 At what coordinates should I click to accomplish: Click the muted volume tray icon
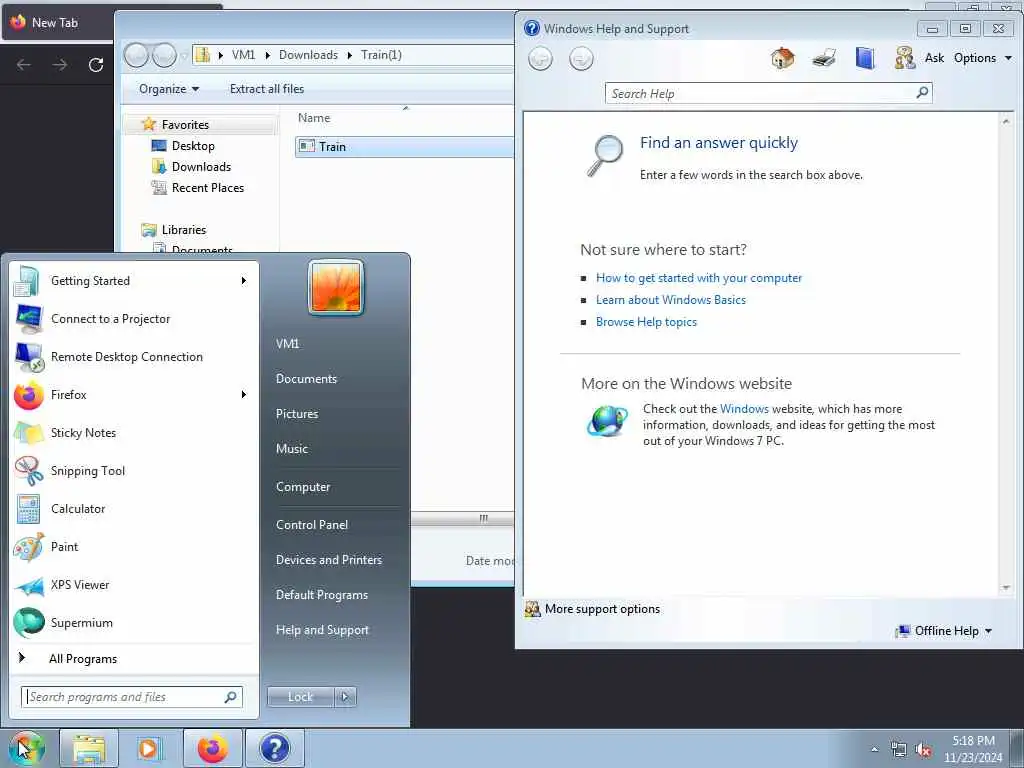click(x=923, y=750)
